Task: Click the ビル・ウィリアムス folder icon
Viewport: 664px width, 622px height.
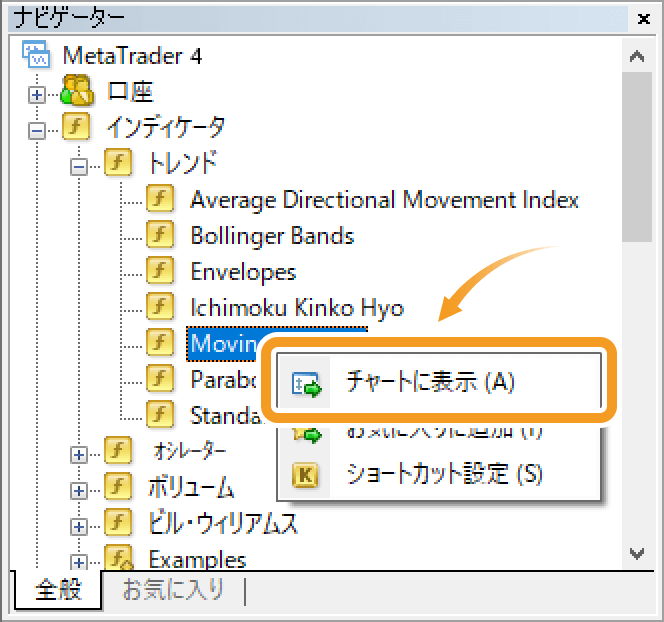Action: [118, 522]
